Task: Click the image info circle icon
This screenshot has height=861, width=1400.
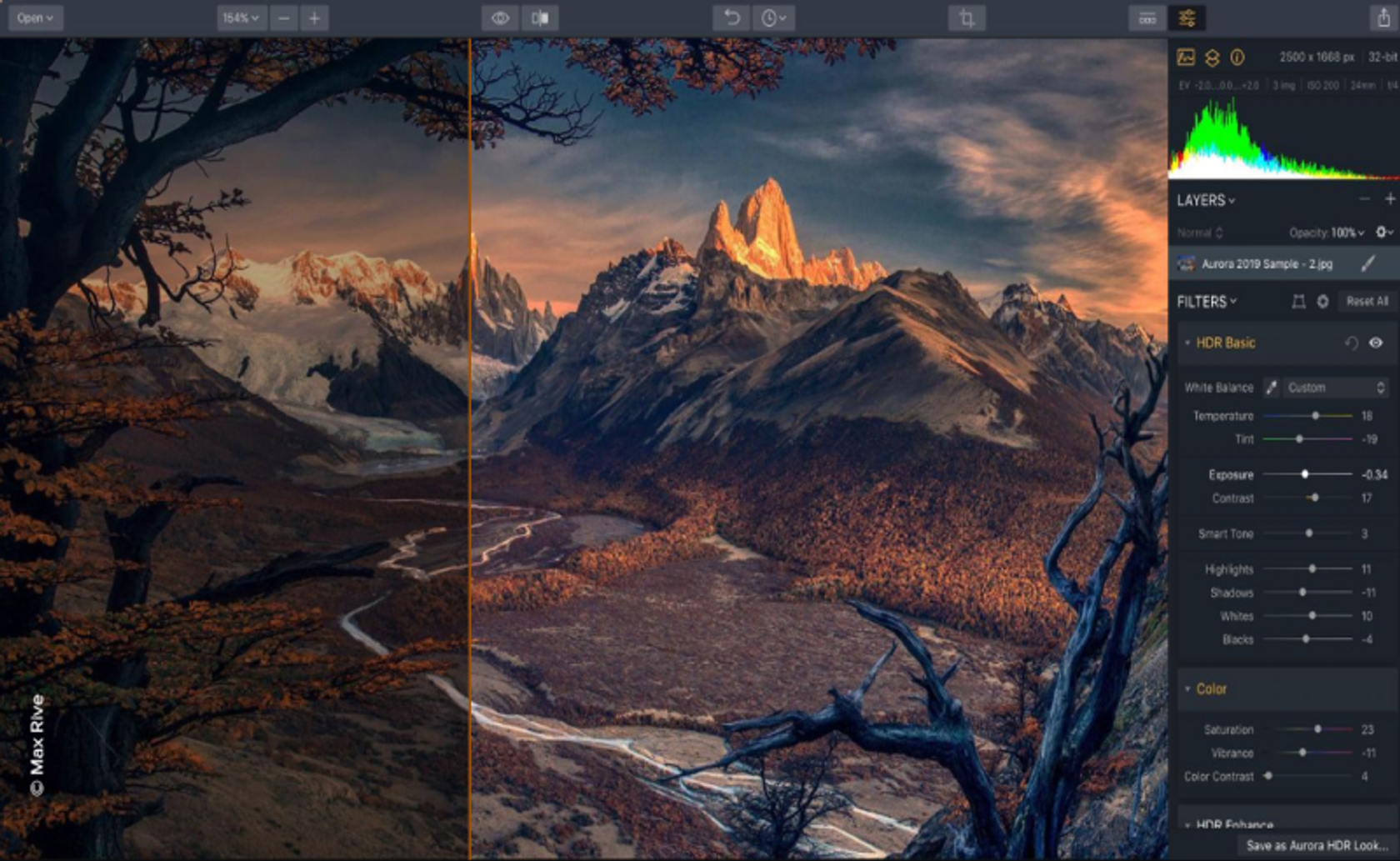Action: [x=1237, y=57]
